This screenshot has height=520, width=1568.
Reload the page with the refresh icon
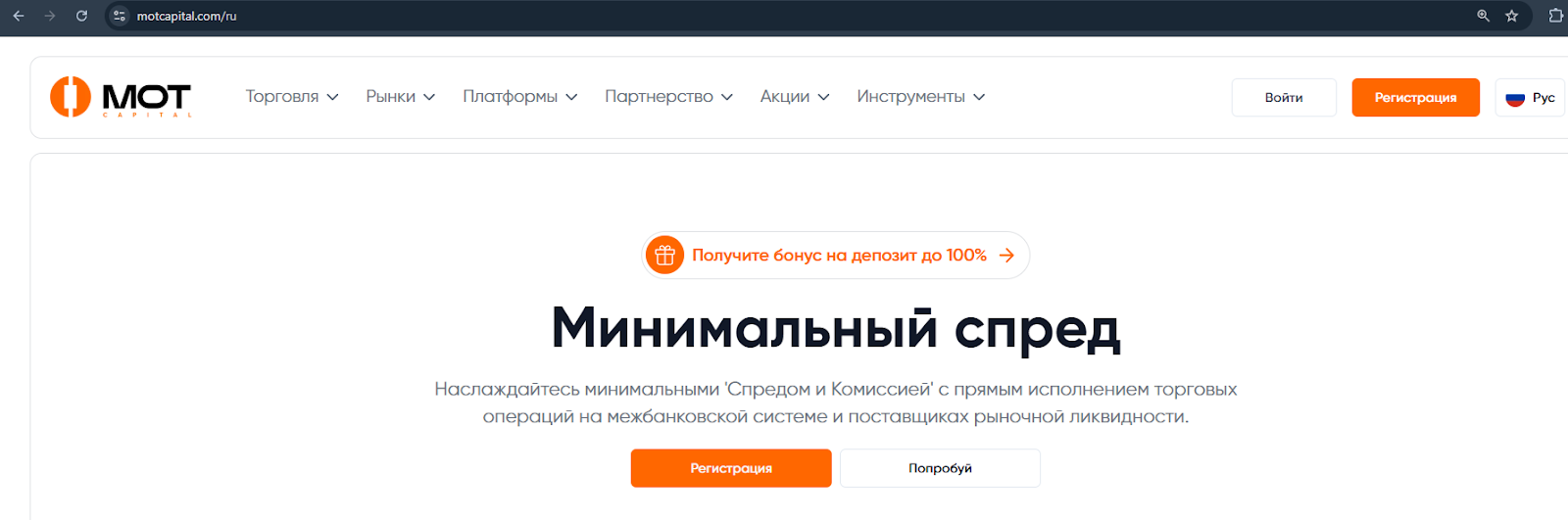(x=81, y=16)
